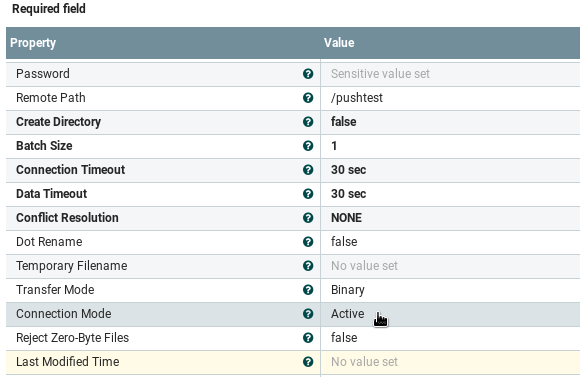Edit Data Timeout value 30 sec

click(450, 194)
